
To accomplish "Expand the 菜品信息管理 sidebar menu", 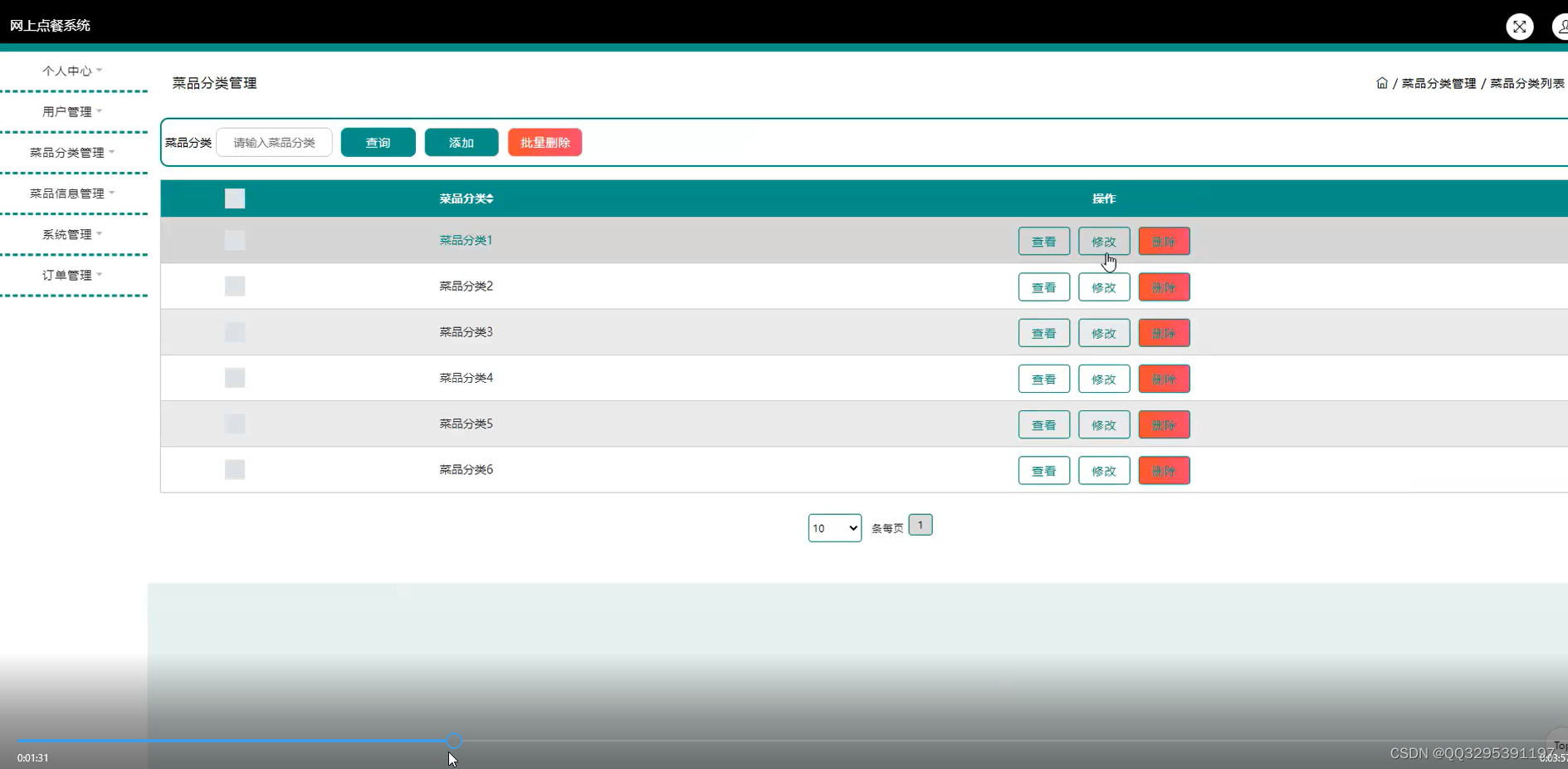I will [72, 193].
